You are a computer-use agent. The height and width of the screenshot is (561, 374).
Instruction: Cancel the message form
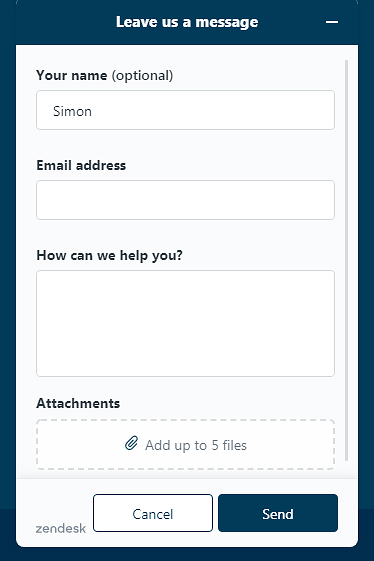pyautogui.click(x=153, y=513)
